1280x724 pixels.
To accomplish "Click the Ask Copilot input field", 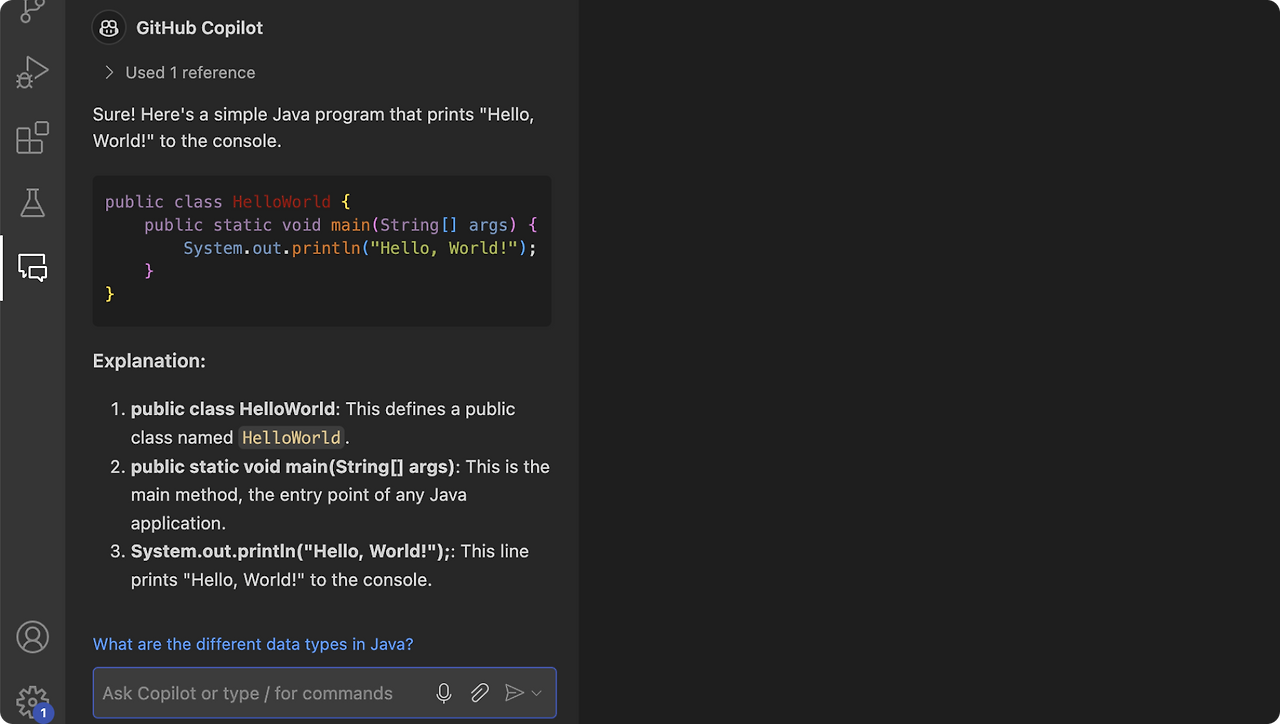I will point(250,692).
